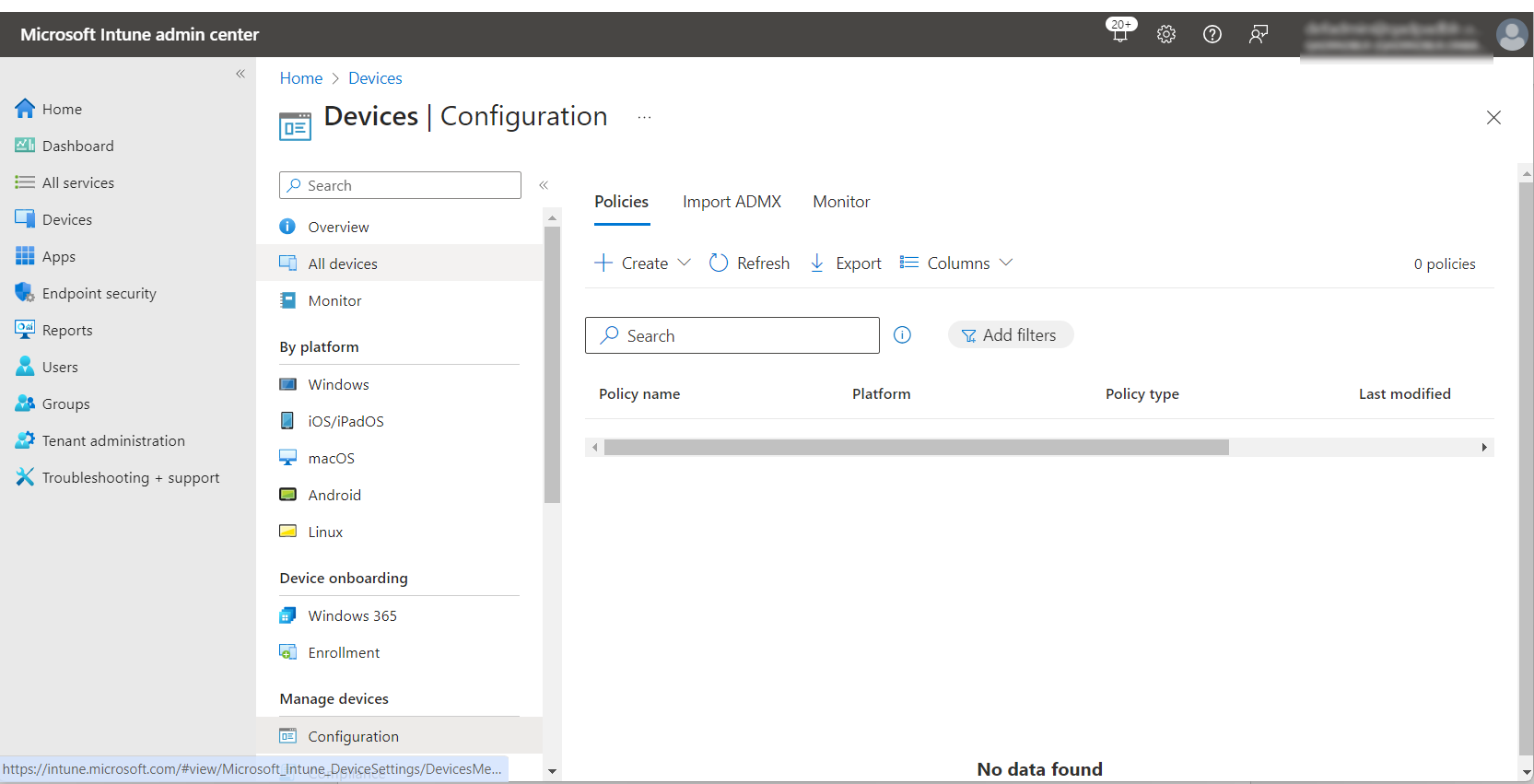Open notifications bell icon in header
The height and width of the screenshot is (784, 1534).
point(1120,34)
